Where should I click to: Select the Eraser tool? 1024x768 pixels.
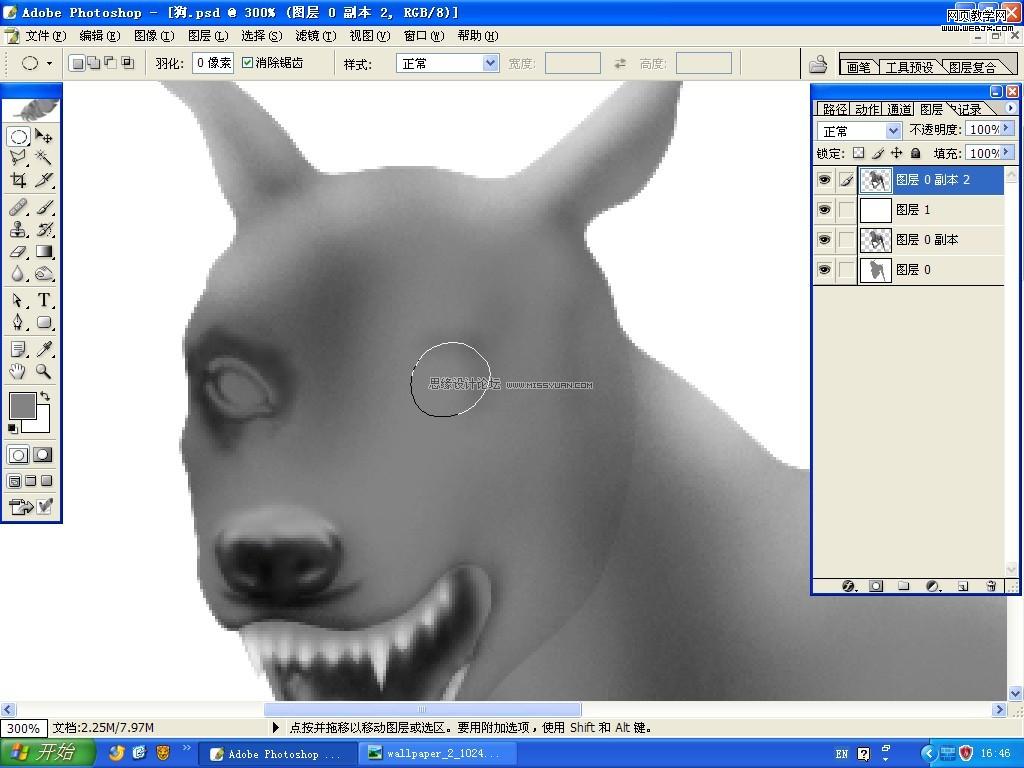pos(18,251)
